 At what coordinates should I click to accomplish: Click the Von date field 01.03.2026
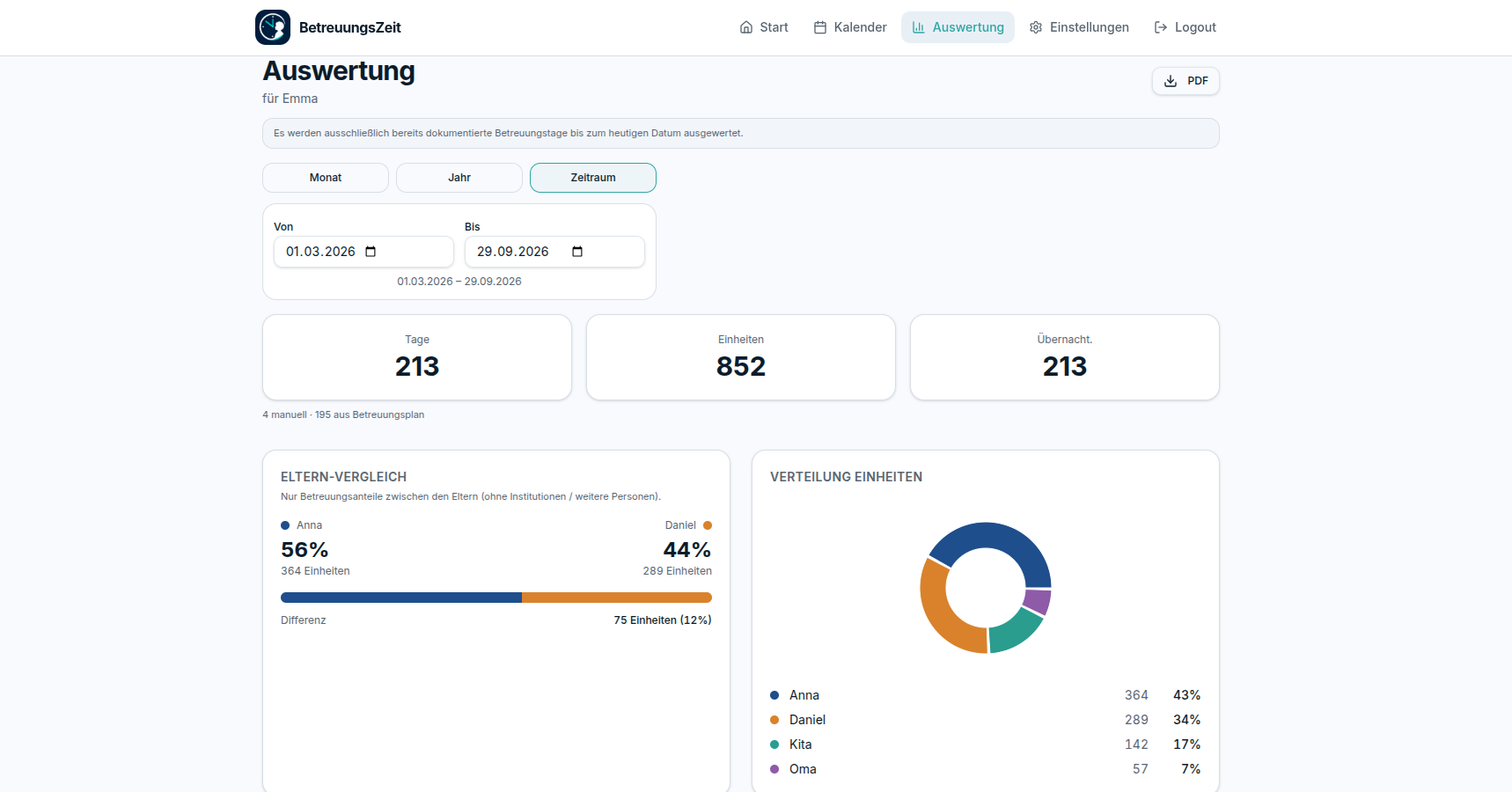363,252
